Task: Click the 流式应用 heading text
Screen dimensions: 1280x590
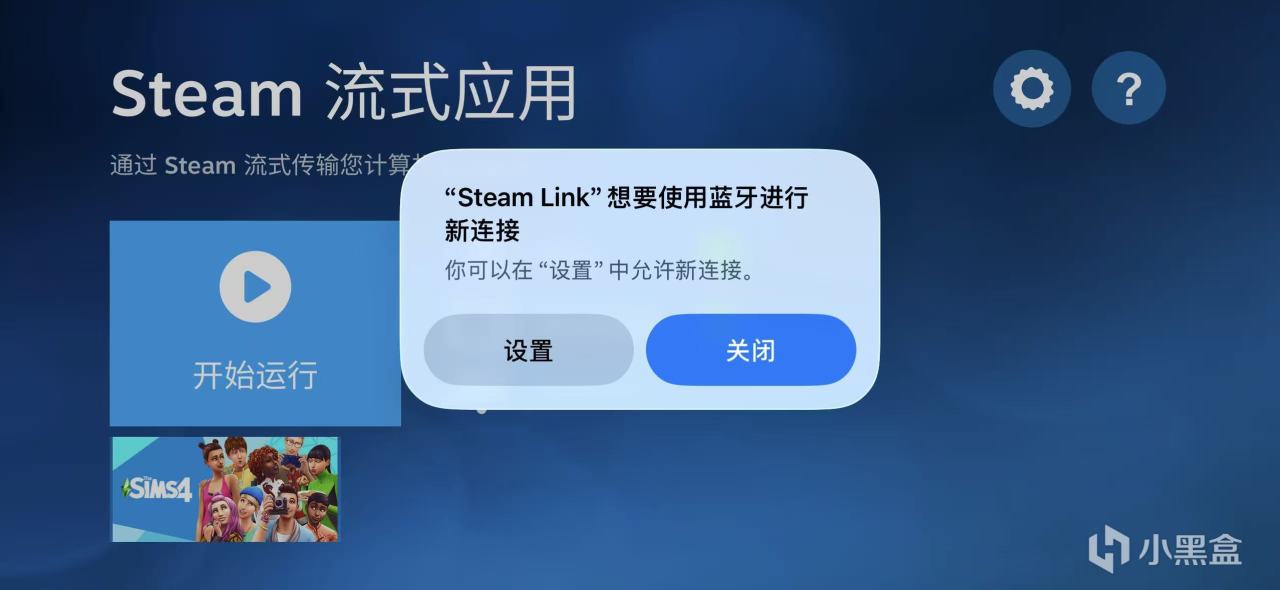Action: (452, 94)
